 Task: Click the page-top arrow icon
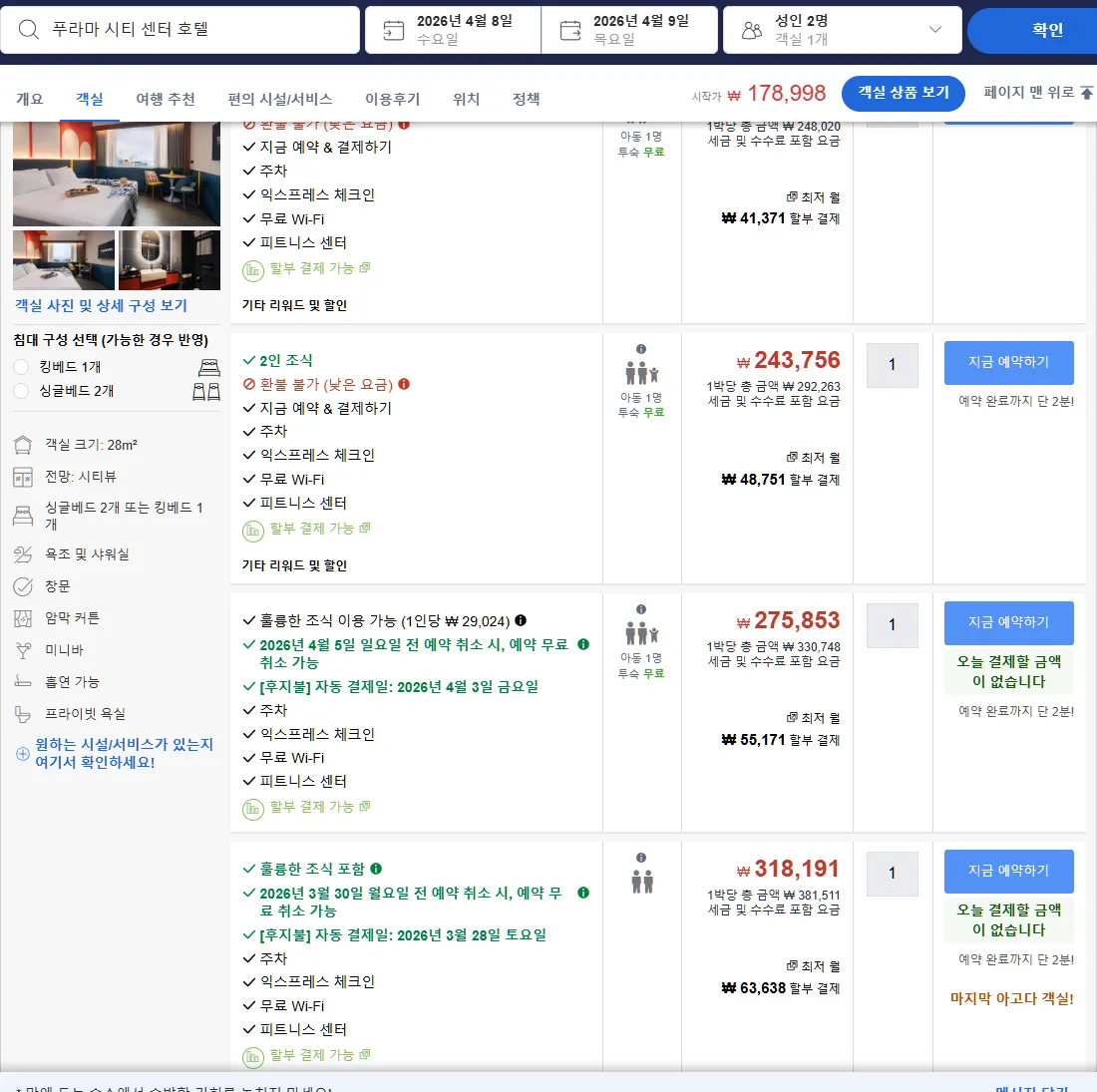click(x=1086, y=93)
